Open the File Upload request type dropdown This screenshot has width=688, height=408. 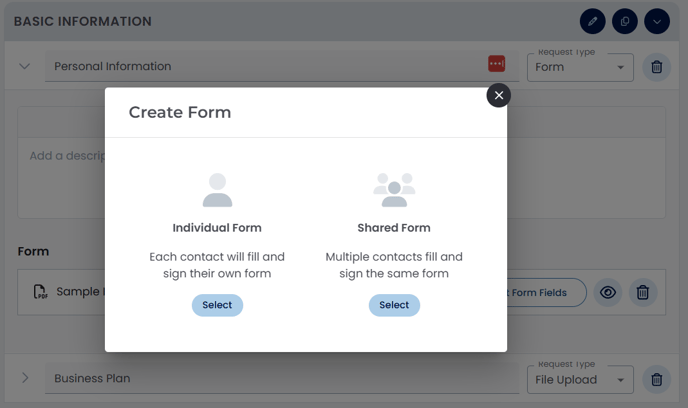(x=580, y=379)
